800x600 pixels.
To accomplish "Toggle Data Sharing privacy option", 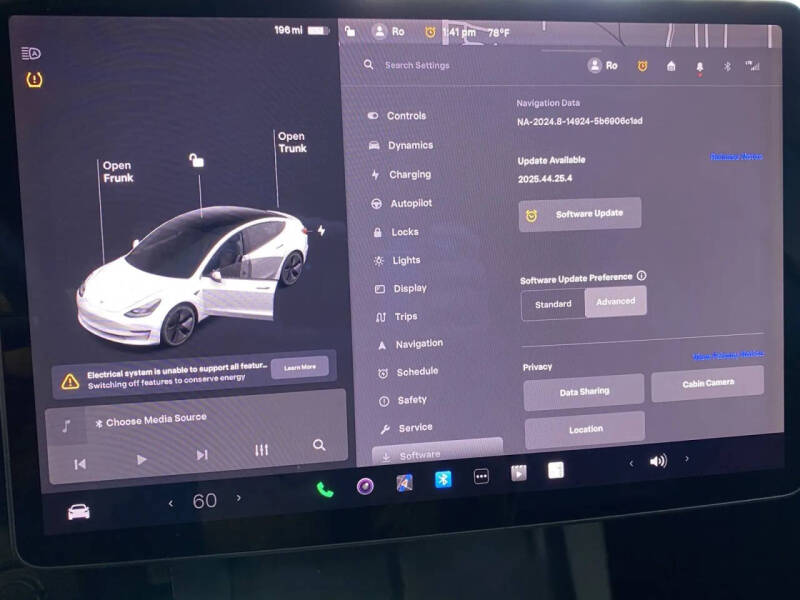I will (x=585, y=390).
